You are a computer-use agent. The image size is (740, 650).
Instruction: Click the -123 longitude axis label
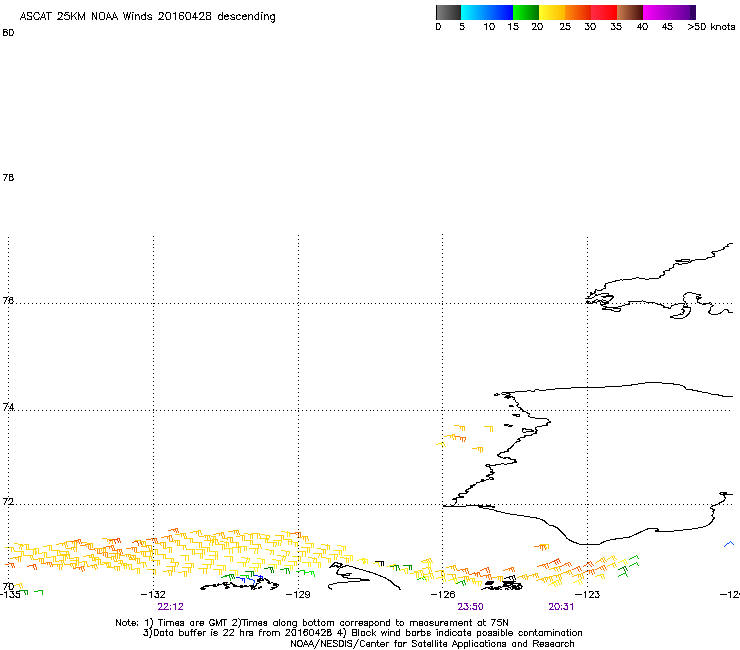(587, 594)
